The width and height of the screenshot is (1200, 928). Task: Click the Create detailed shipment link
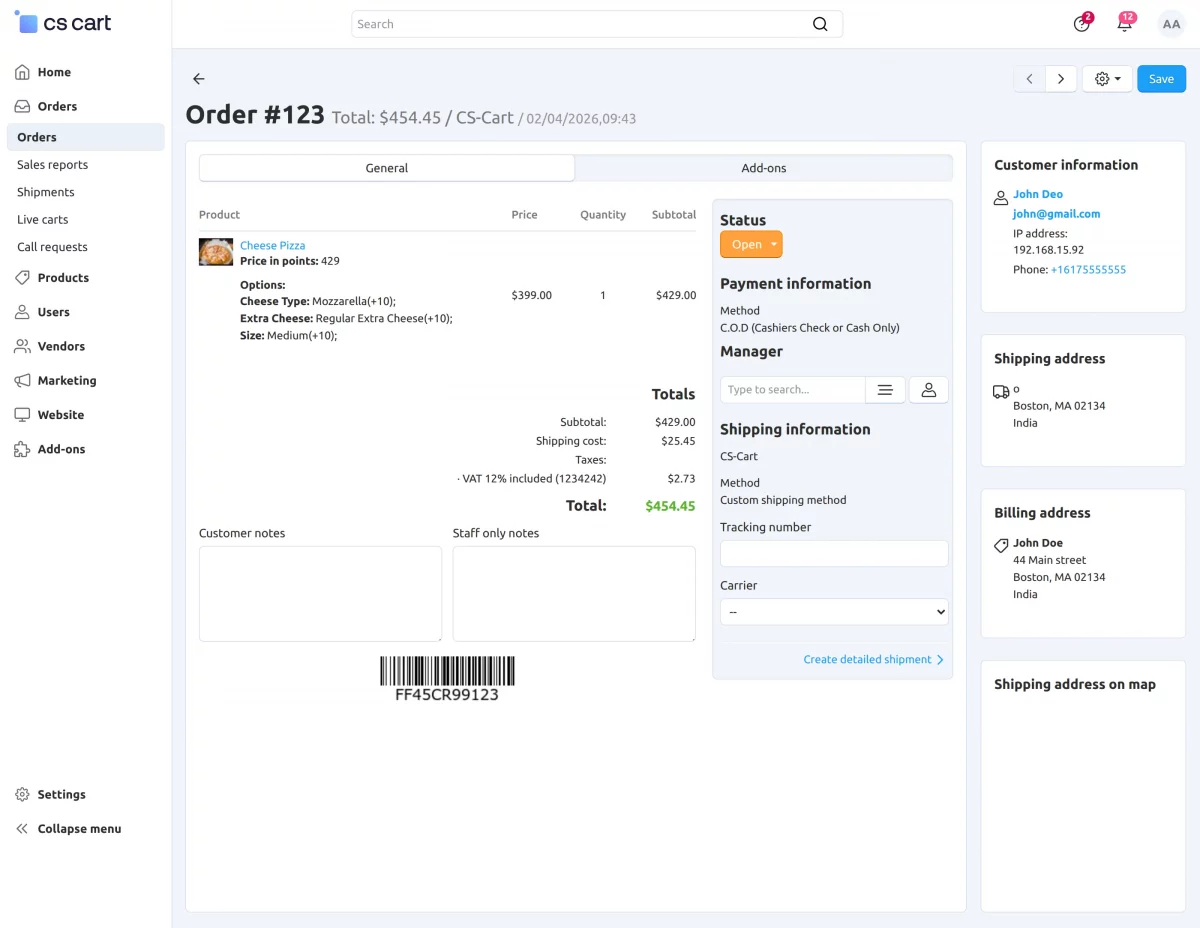(x=867, y=659)
